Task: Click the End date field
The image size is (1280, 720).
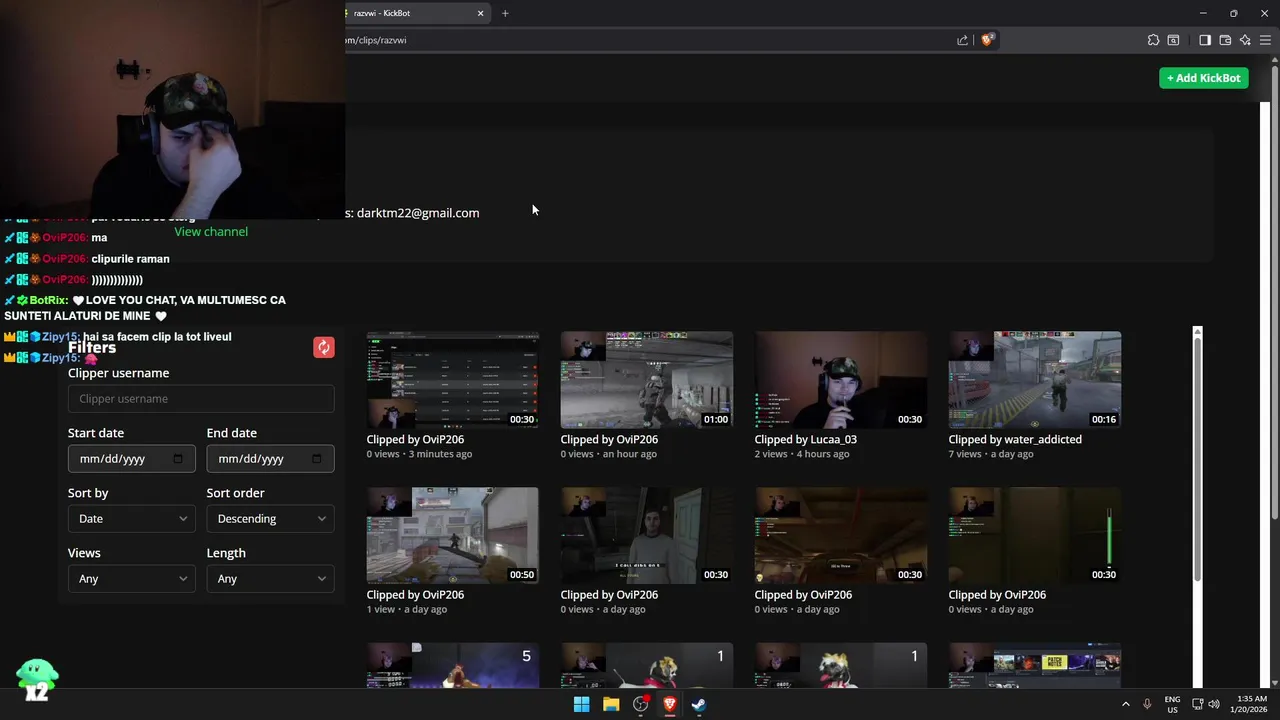Action: pos(270,458)
